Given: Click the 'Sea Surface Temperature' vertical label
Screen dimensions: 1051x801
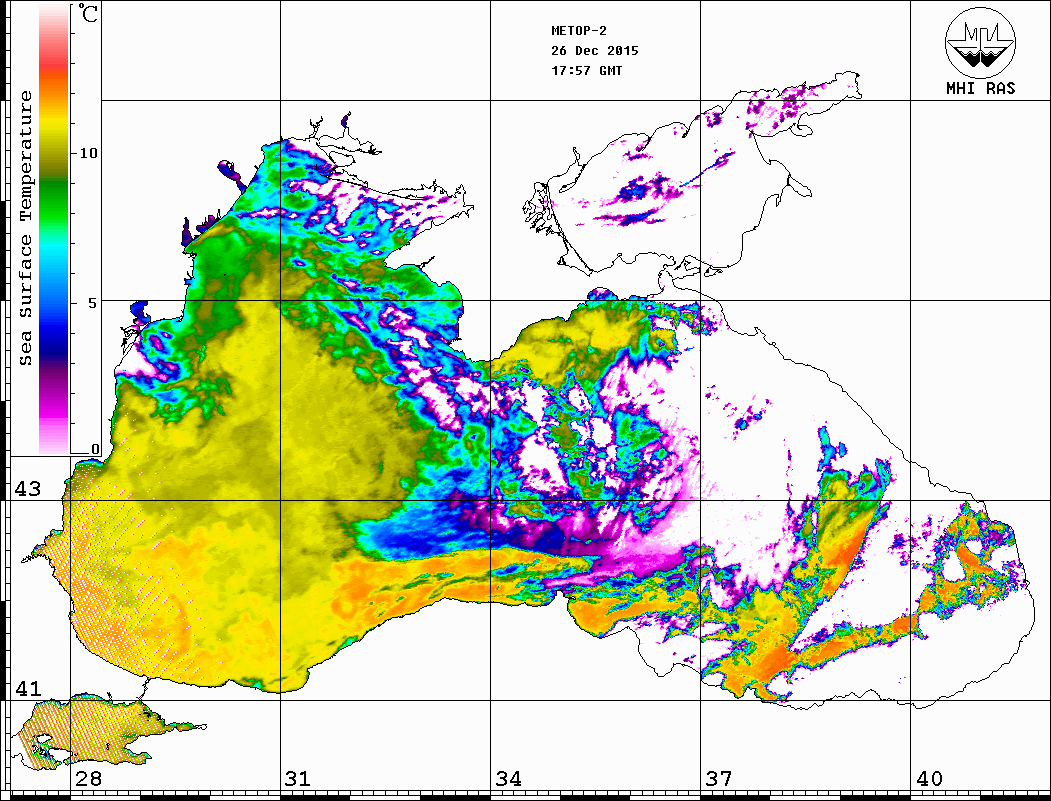Looking at the screenshot, I should tap(25, 228).
